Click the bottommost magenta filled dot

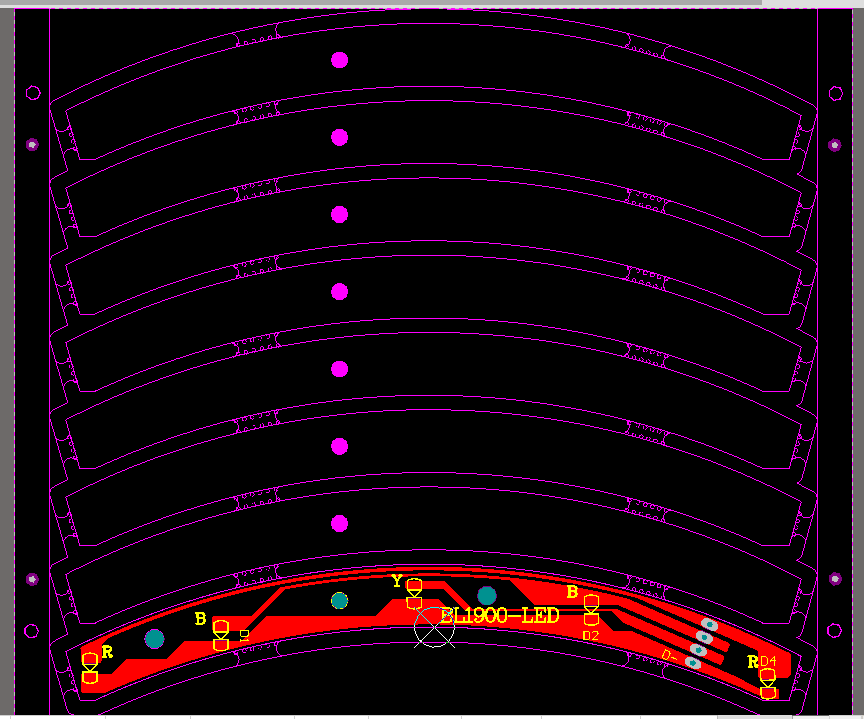click(339, 523)
